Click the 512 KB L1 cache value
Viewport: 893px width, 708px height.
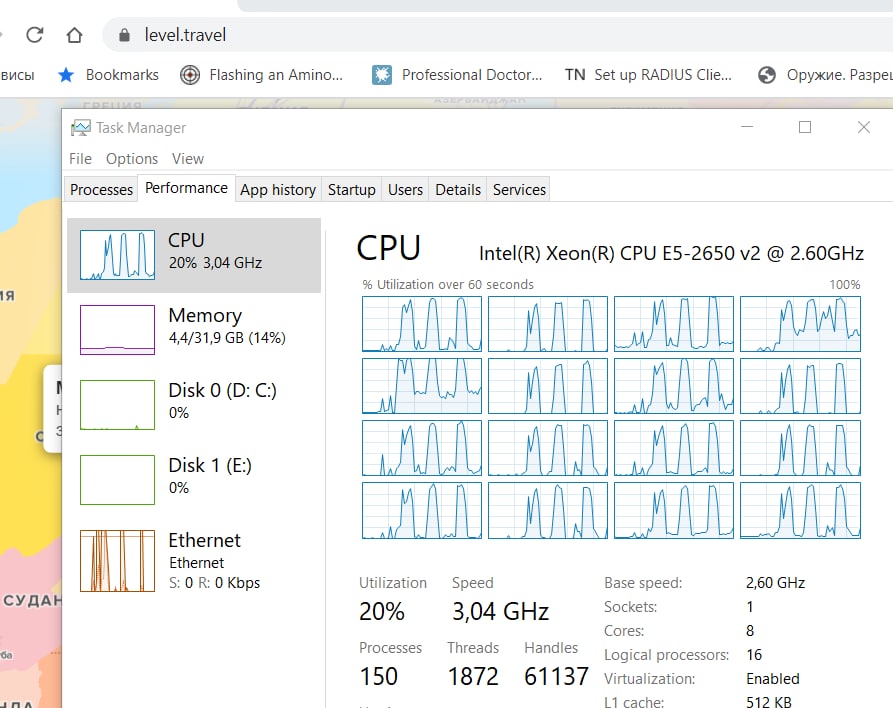768,702
